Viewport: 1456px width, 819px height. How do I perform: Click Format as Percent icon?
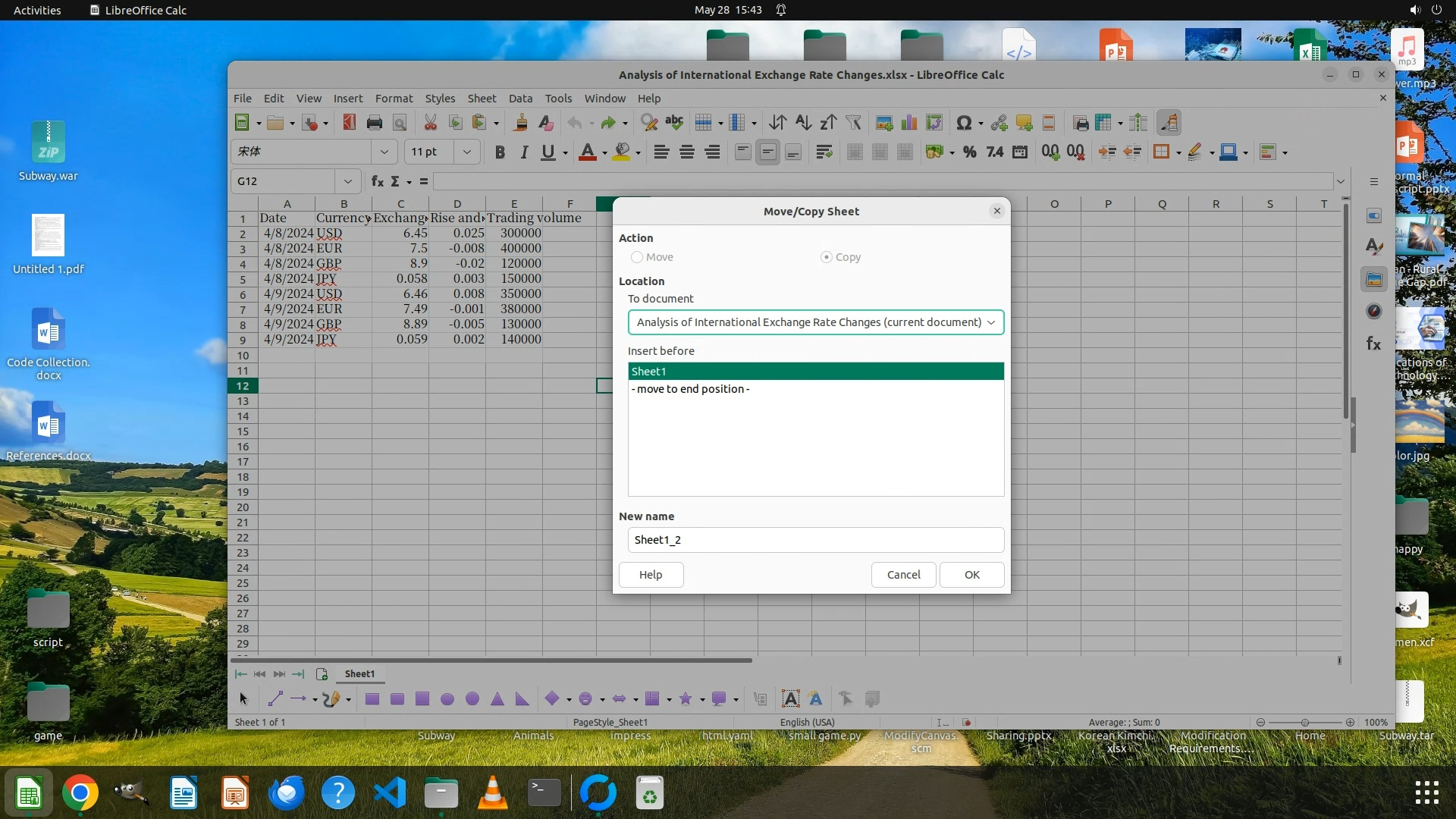(x=969, y=152)
